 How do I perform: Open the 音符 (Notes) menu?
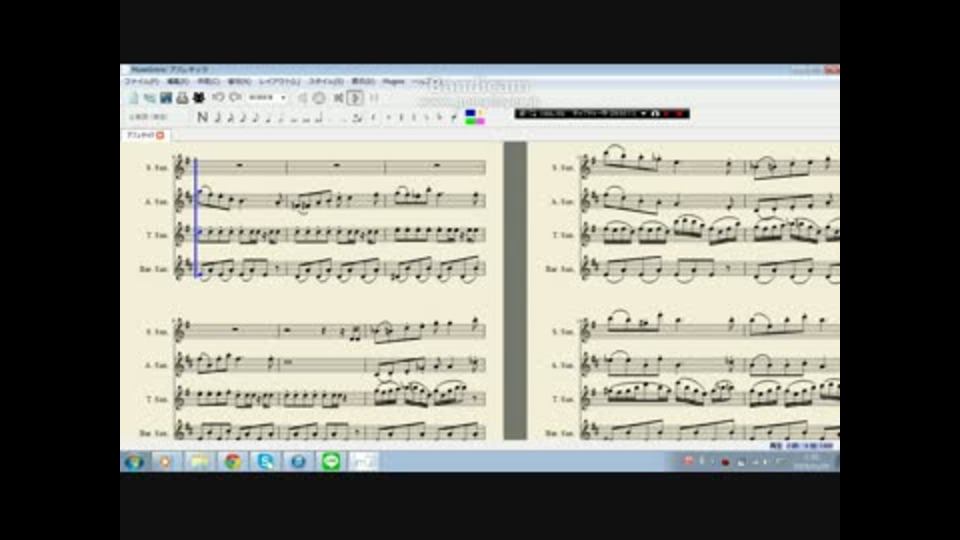(x=239, y=81)
